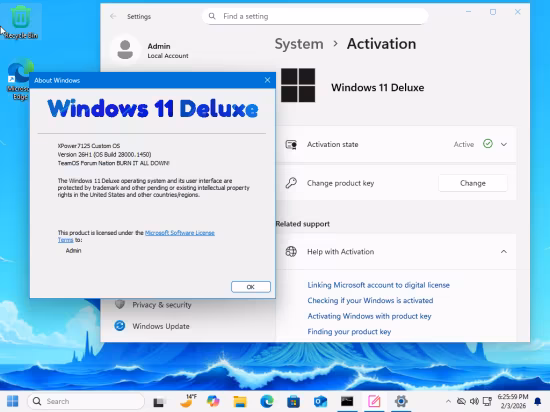Click the network icon in system tray

click(487, 401)
